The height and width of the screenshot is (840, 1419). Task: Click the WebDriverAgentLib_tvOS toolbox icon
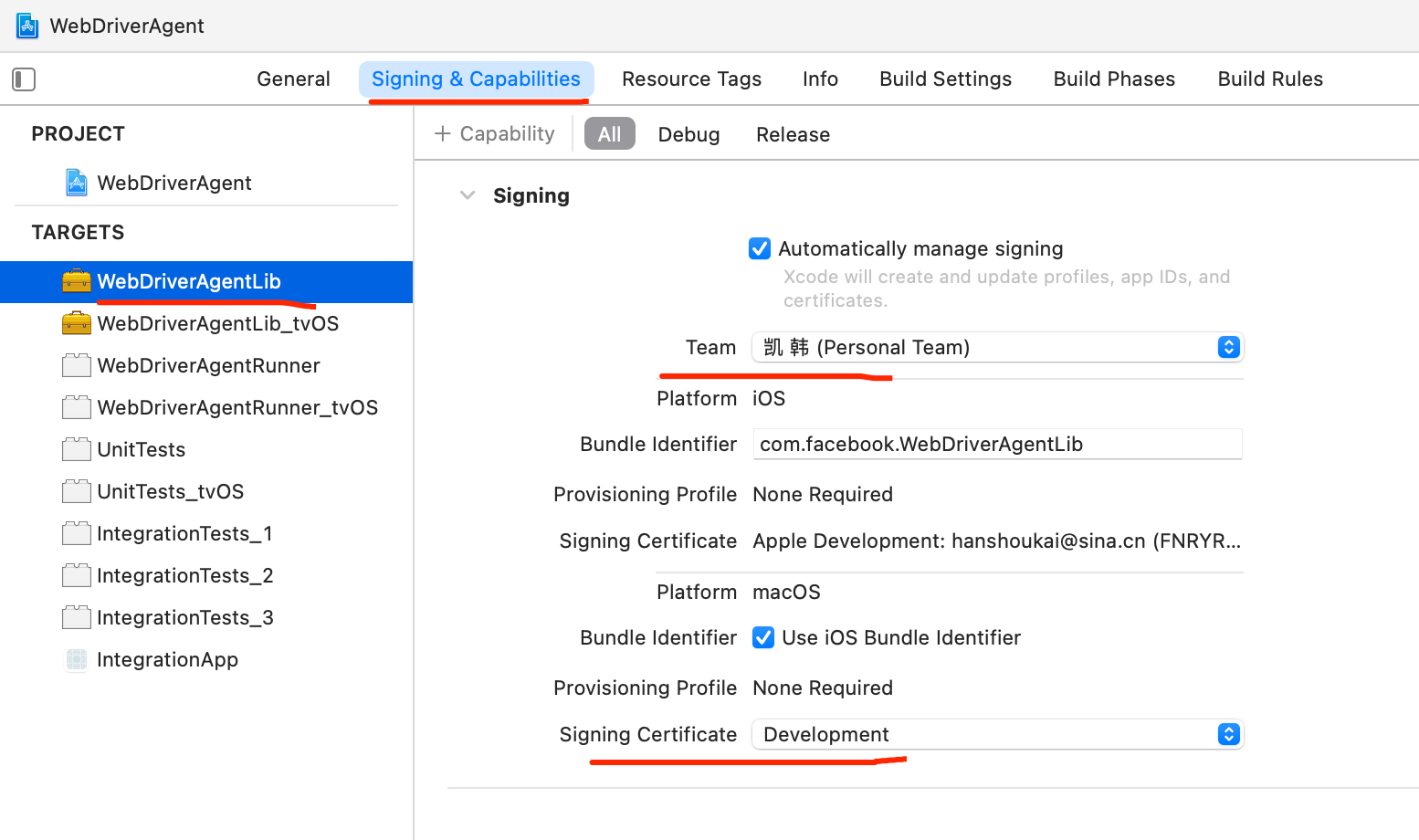(x=77, y=323)
